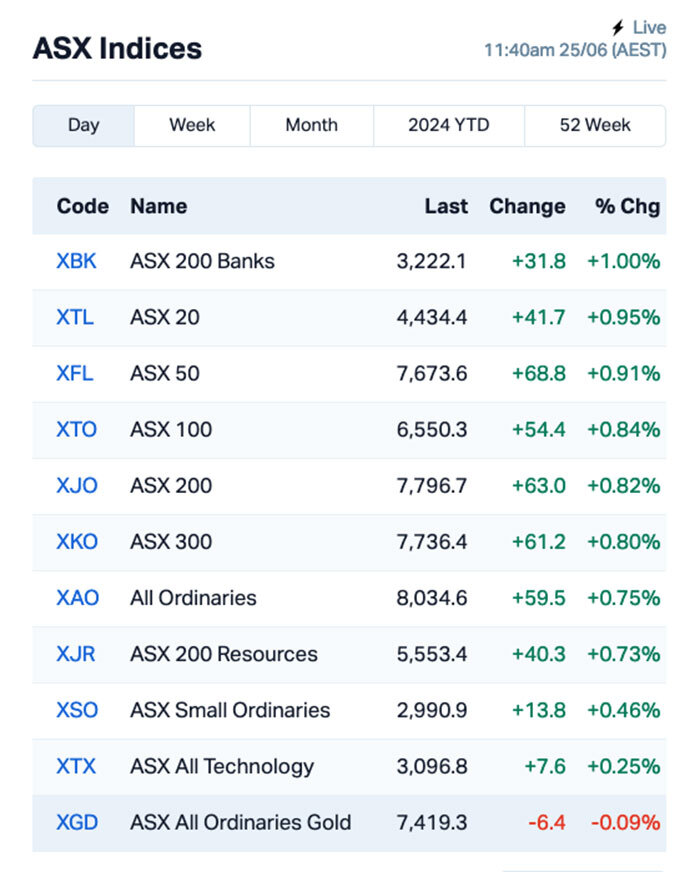The image size is (700, 872).
Task: Click the 7,673.6 last value
Action: click(431, 374)
